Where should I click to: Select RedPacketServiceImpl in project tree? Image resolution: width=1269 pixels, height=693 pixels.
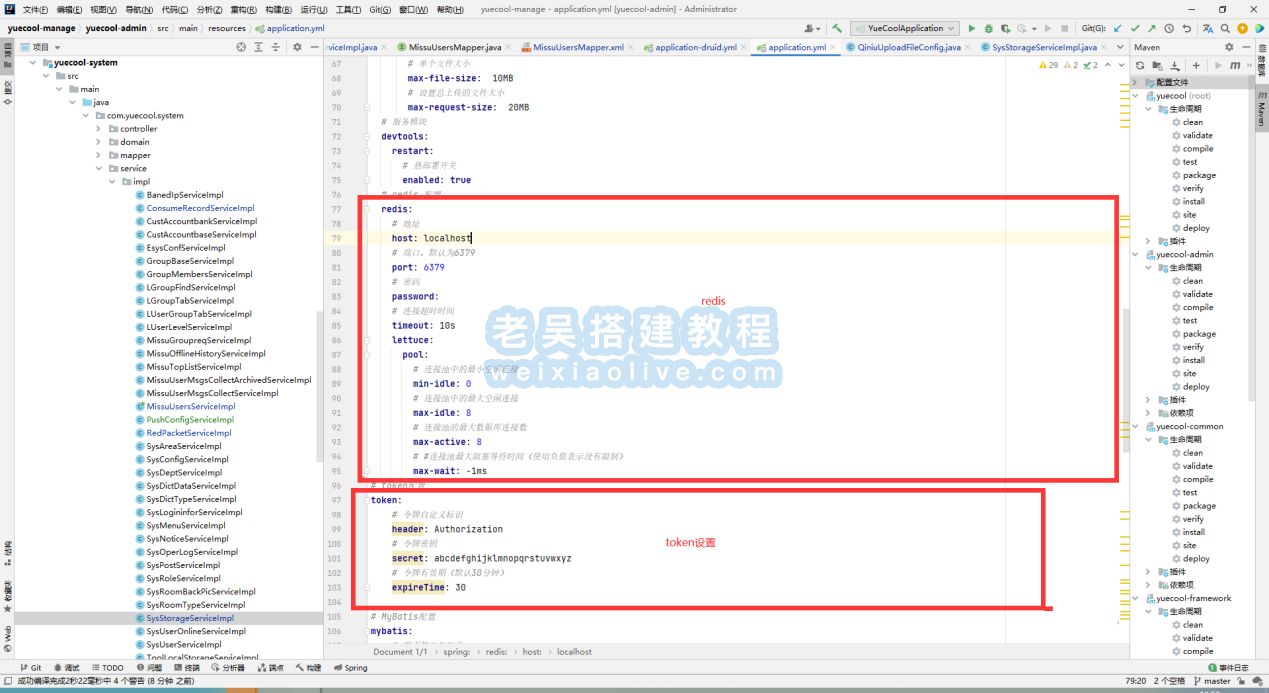(x=188, y=433)
